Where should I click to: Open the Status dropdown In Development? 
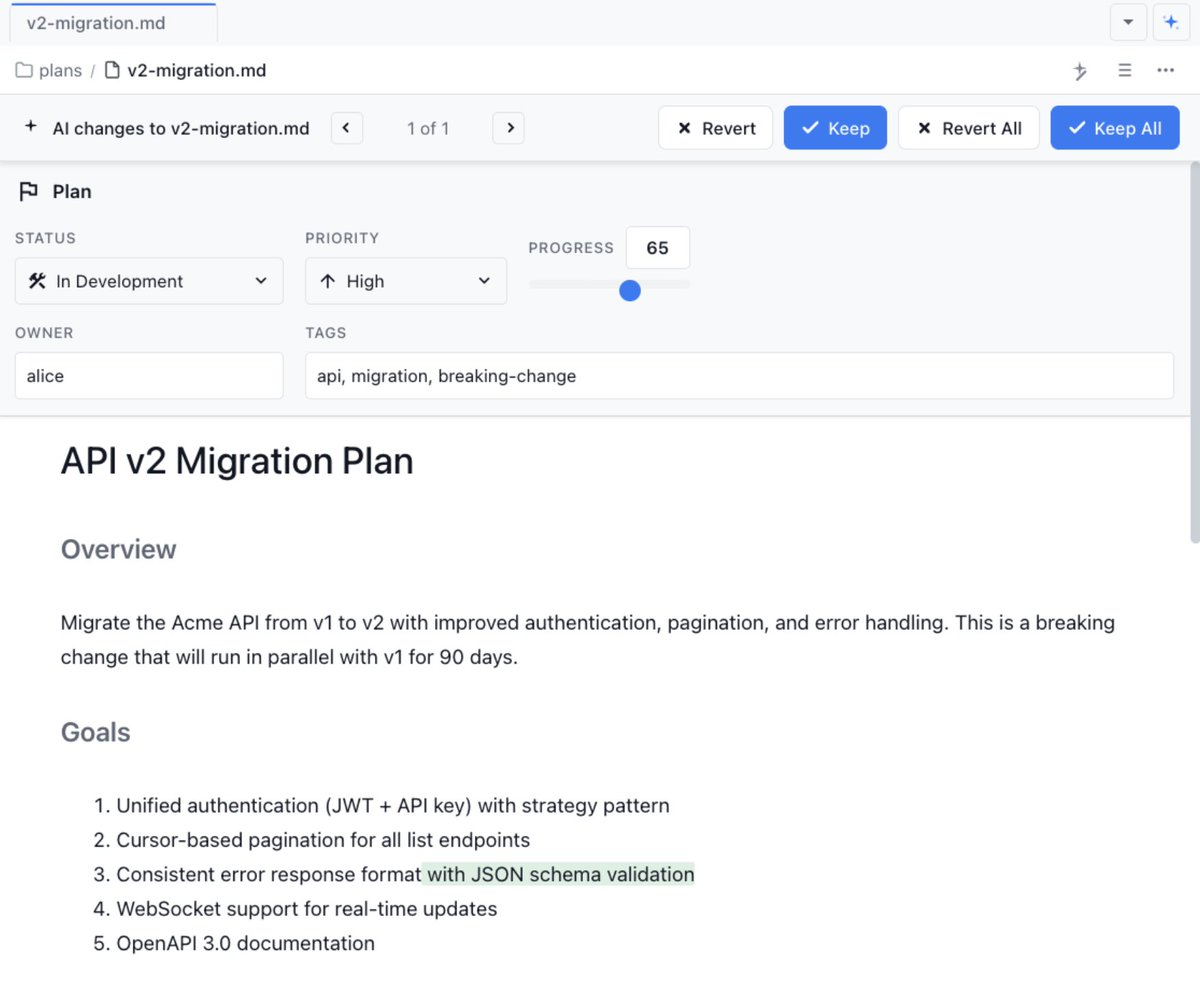tap(149, 281)
